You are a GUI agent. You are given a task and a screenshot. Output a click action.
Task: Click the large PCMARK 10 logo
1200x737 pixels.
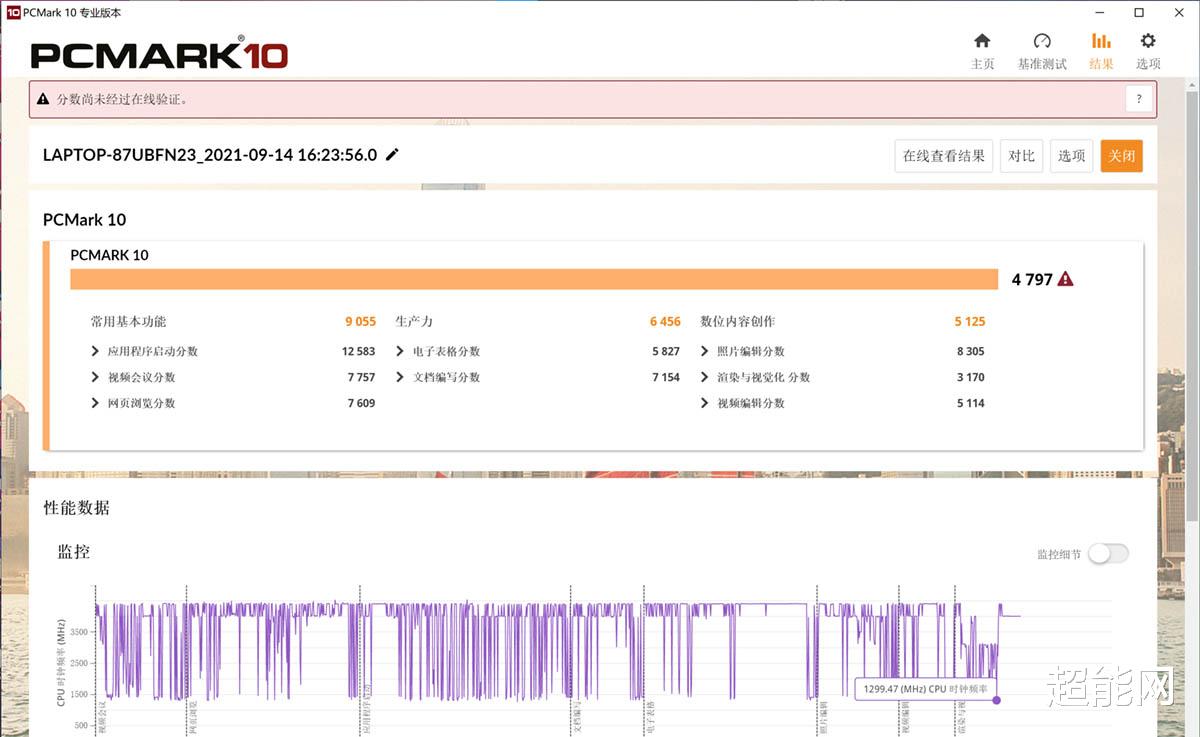pos(160,55)
